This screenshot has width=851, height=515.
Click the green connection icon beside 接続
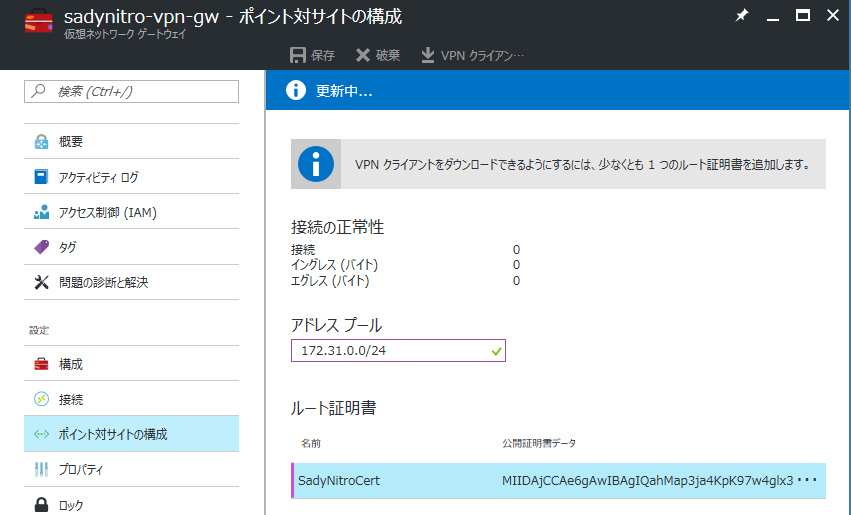pyautogui.click(x=41, y=399)
